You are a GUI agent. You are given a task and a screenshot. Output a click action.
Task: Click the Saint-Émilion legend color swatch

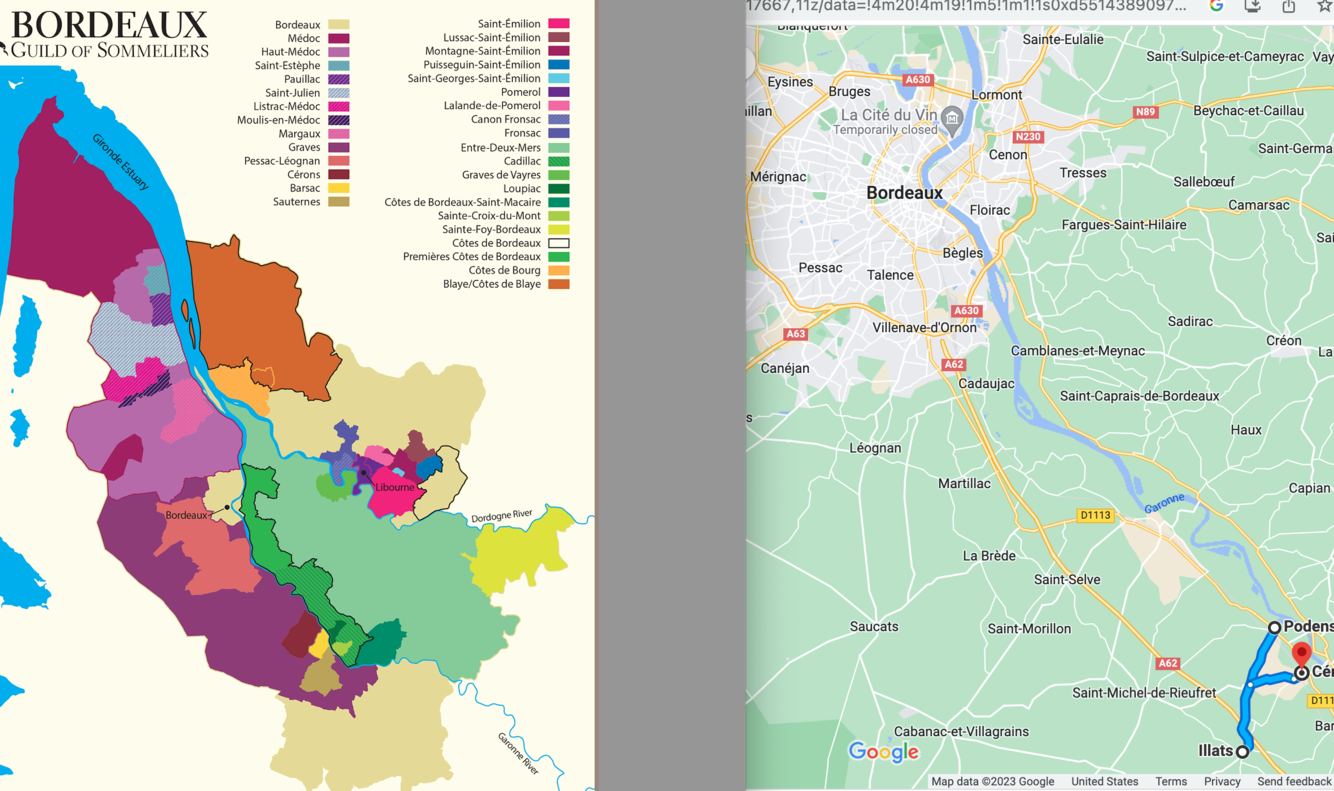pyautogui.click(x=559, y=24)
